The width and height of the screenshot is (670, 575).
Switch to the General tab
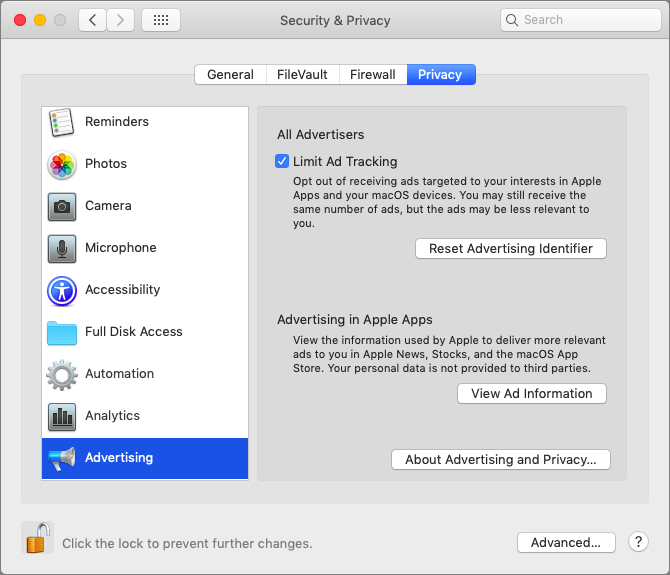230,75
